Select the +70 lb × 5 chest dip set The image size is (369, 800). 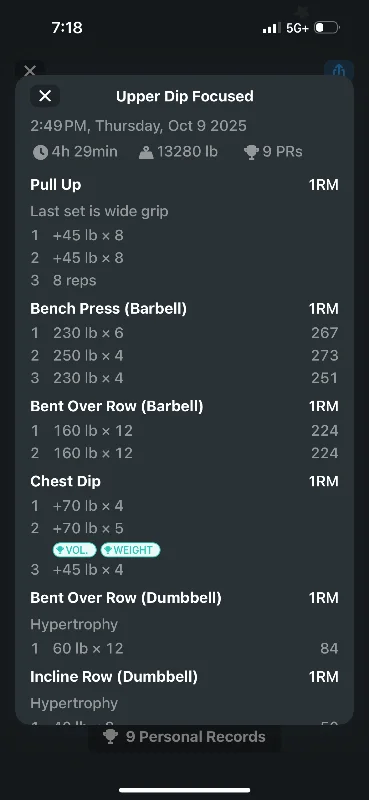click(184, 528)
